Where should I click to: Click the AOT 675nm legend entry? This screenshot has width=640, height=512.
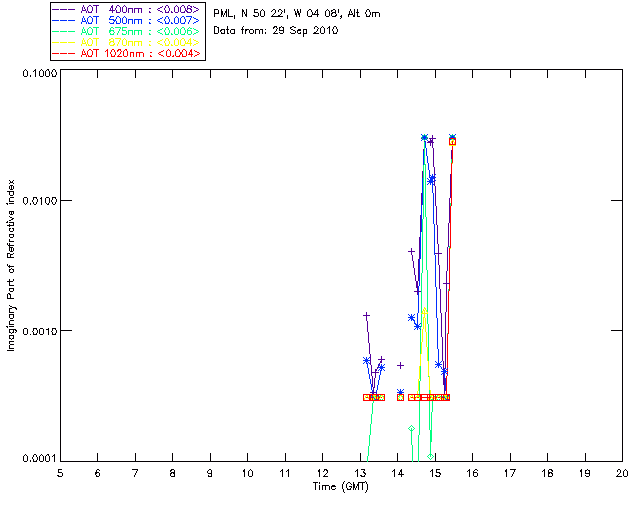tap(126, 31)
